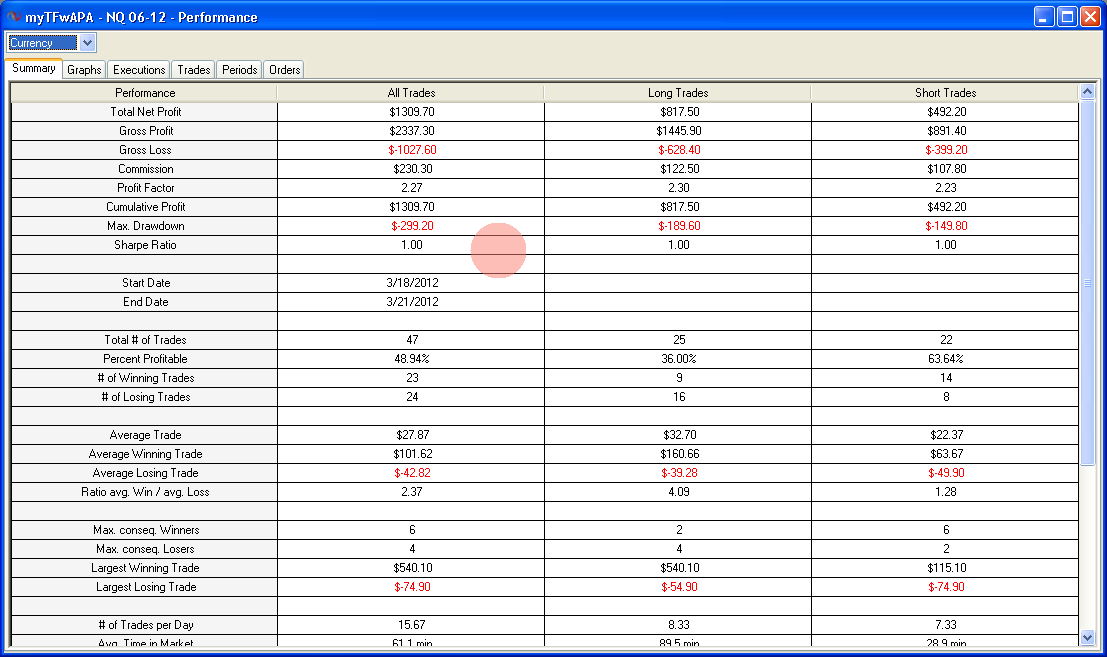Viewport: 1107px width, 657px height.
Task: Select the Cumulative Profit row label
Action: click(x=145, y=207)
